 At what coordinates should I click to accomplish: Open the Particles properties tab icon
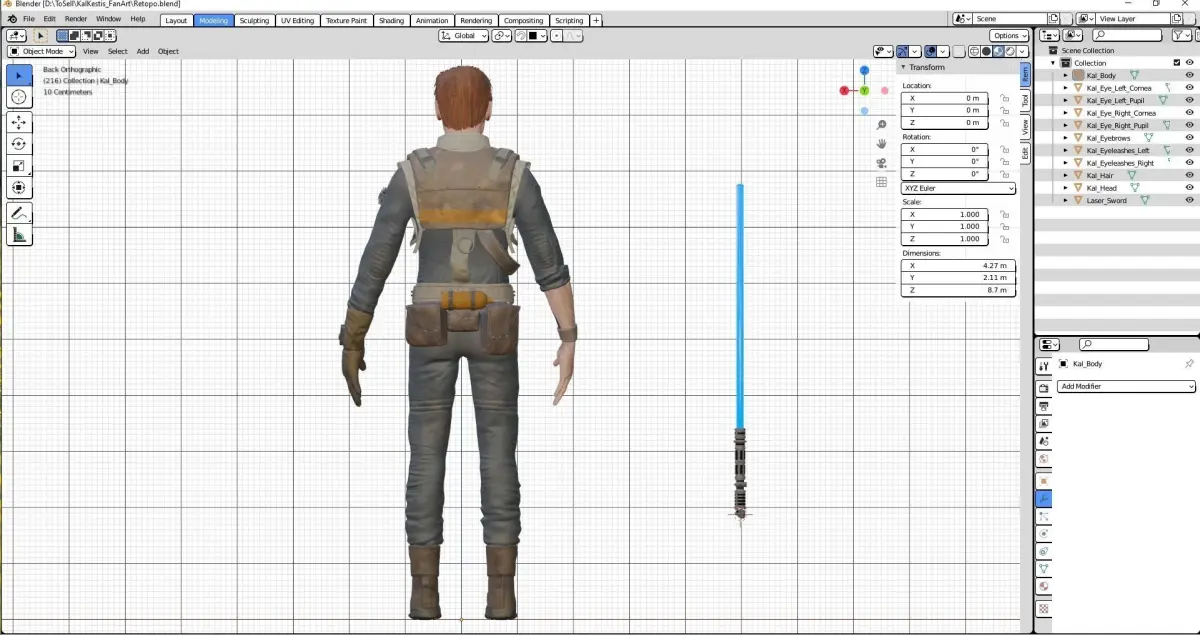1044,517
